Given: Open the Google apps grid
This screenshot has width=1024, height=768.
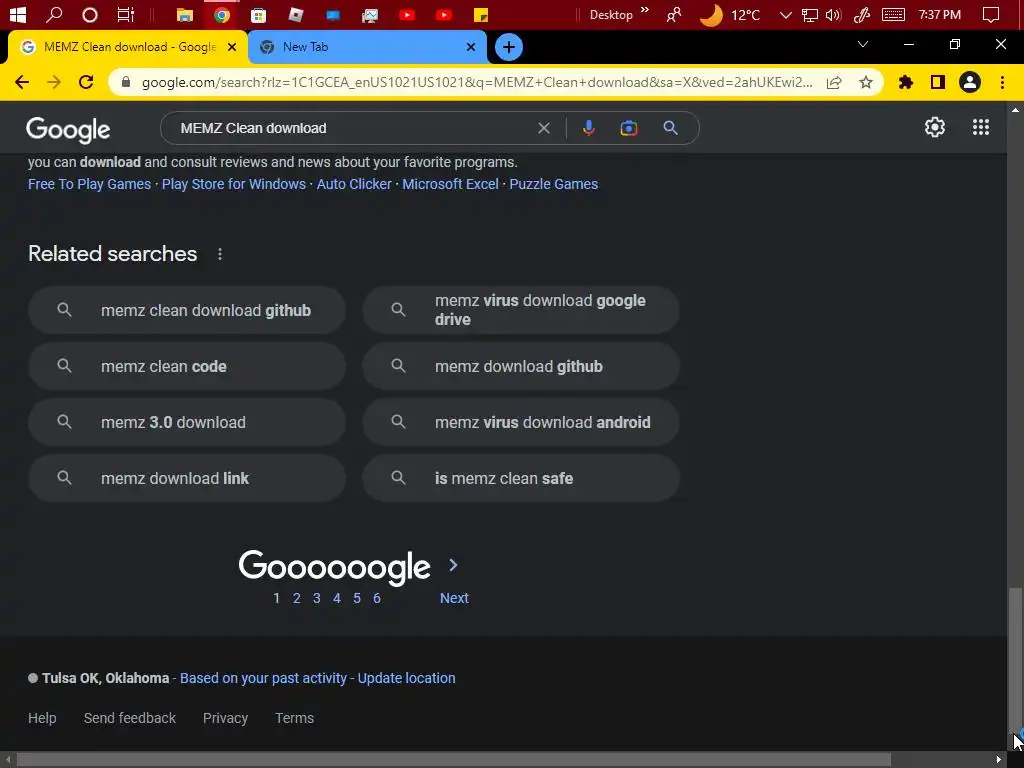Looking at the screenshot, I should coord(980,127).
